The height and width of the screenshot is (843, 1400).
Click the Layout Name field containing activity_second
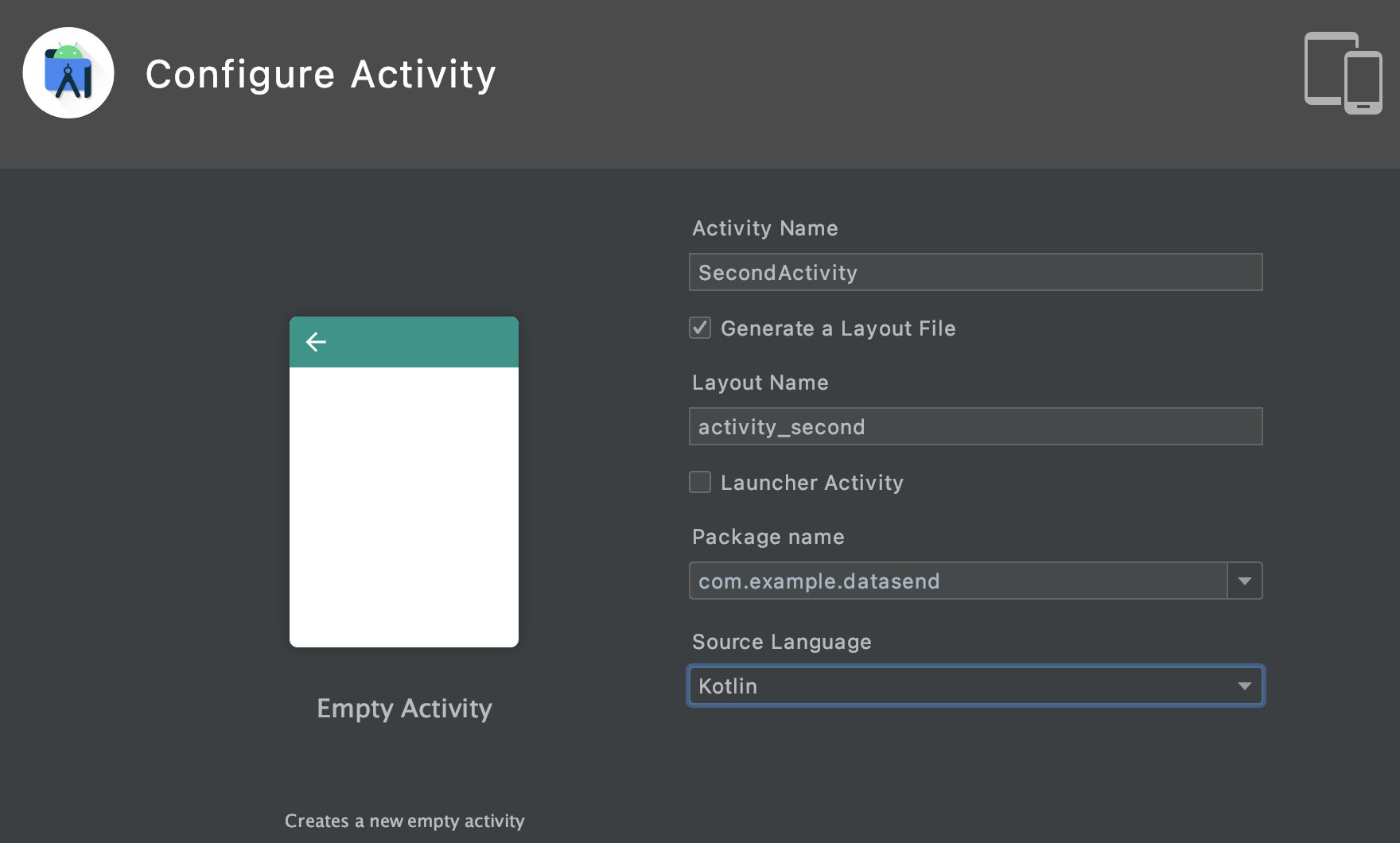[975, 427]
